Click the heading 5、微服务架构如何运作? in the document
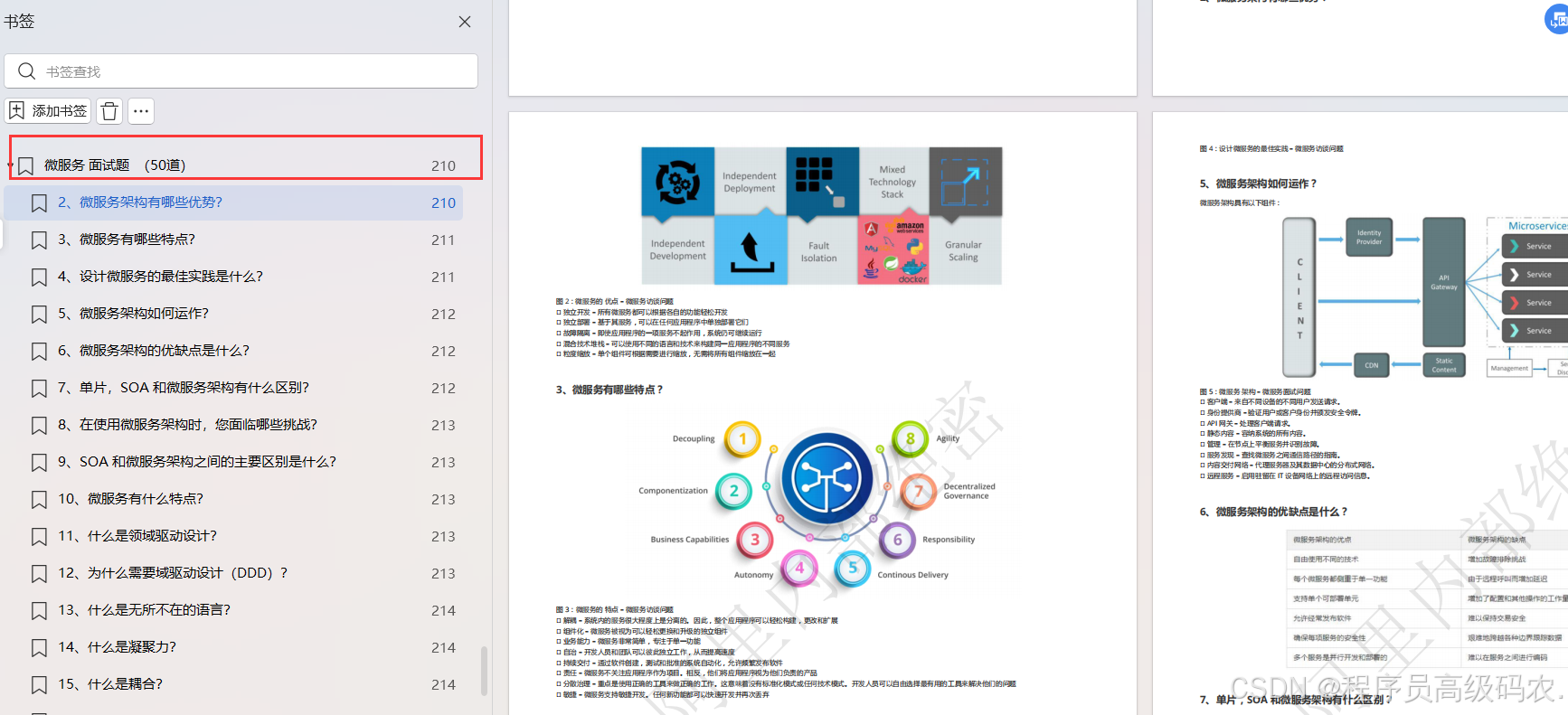Screen dimensions: 1568x715 pyautogui.click(x=1258, y=183)
